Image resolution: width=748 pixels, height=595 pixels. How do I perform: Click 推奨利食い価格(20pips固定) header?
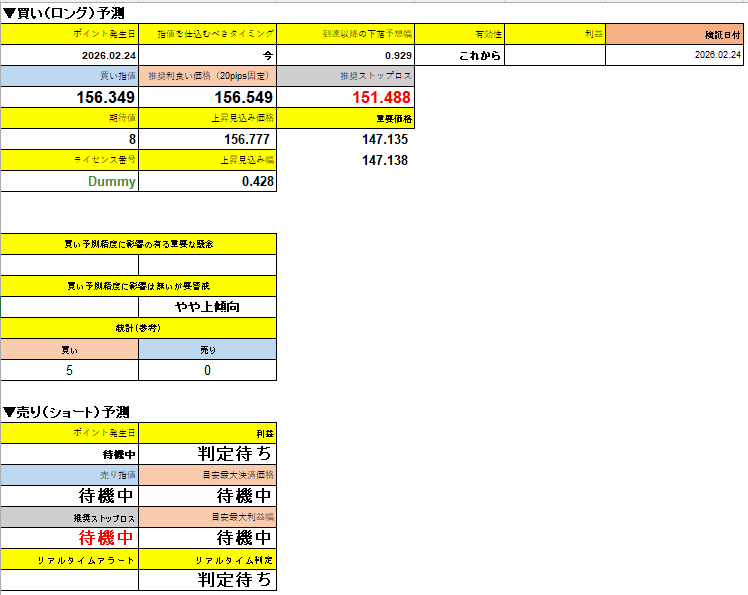click(208, 76)
